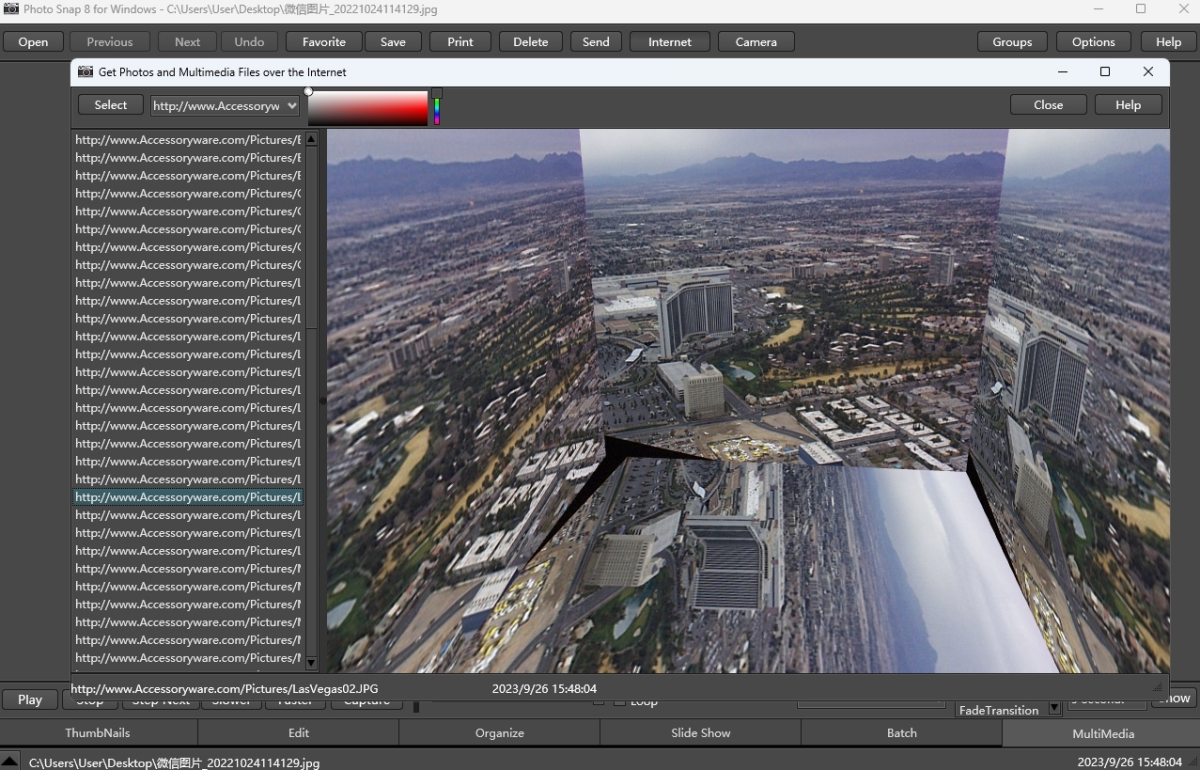
Task: Toggle the Loop checkbox
Action: [x=620, y=702]
